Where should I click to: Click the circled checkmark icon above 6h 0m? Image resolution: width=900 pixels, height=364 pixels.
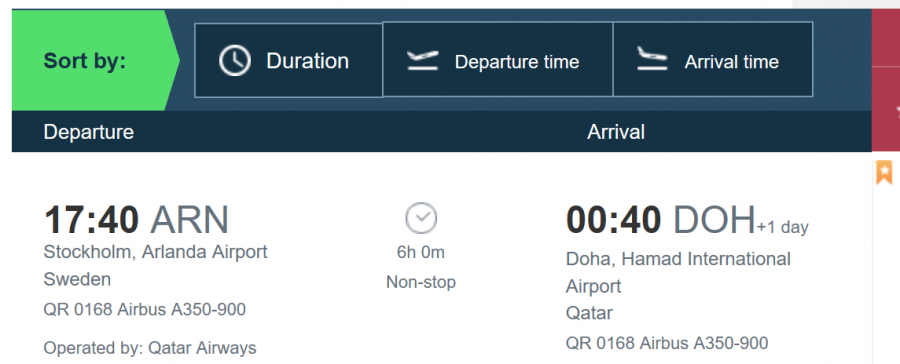click(x=421, y=219)
